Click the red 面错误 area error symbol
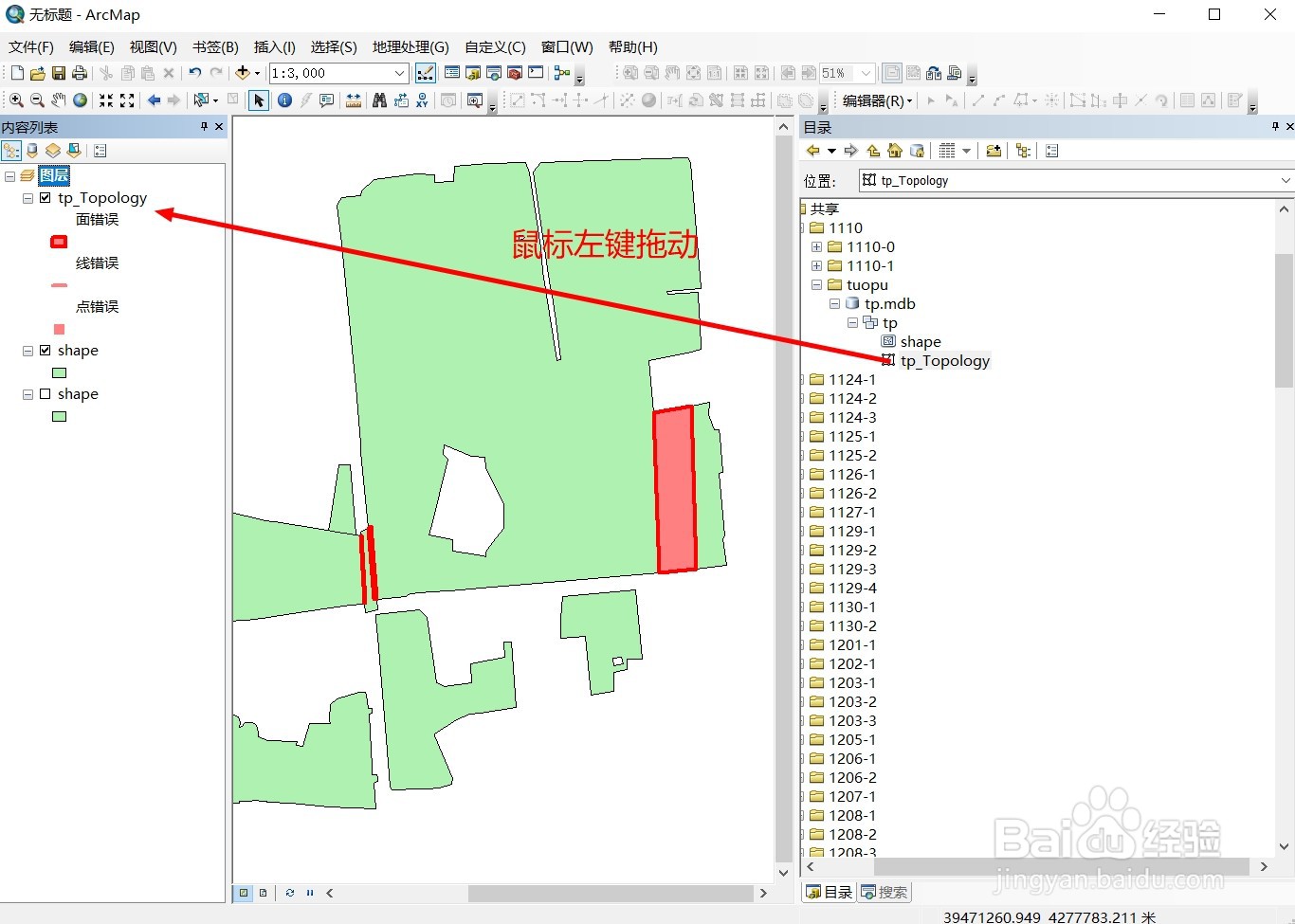This screenshot has width=1295, height=924. 59,242
